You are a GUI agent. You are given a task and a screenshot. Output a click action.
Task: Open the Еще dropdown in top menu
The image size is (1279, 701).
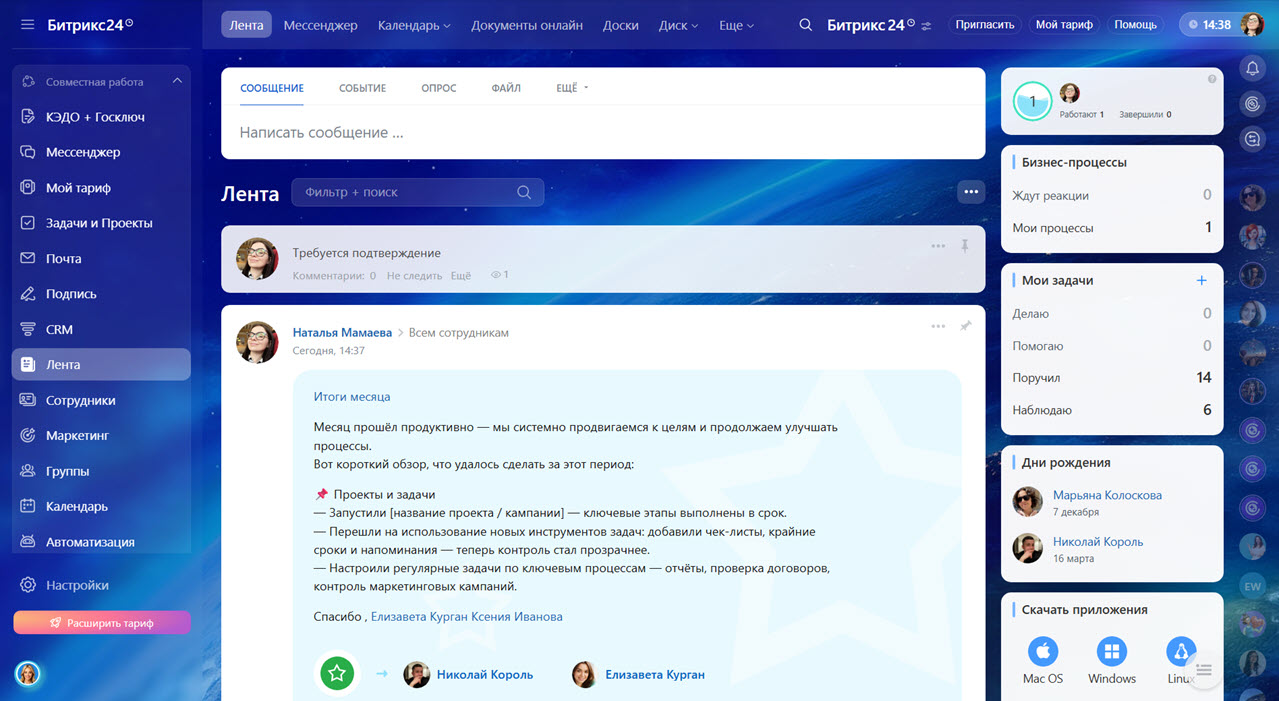coord(736,25)
